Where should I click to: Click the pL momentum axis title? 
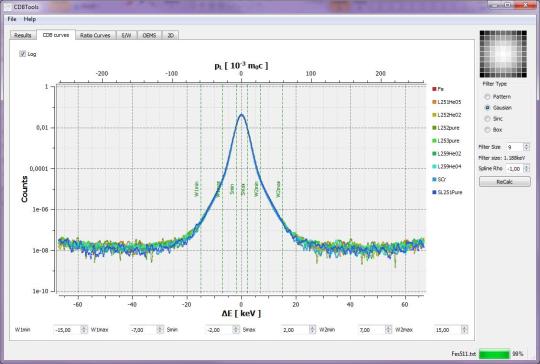(241, 65)
